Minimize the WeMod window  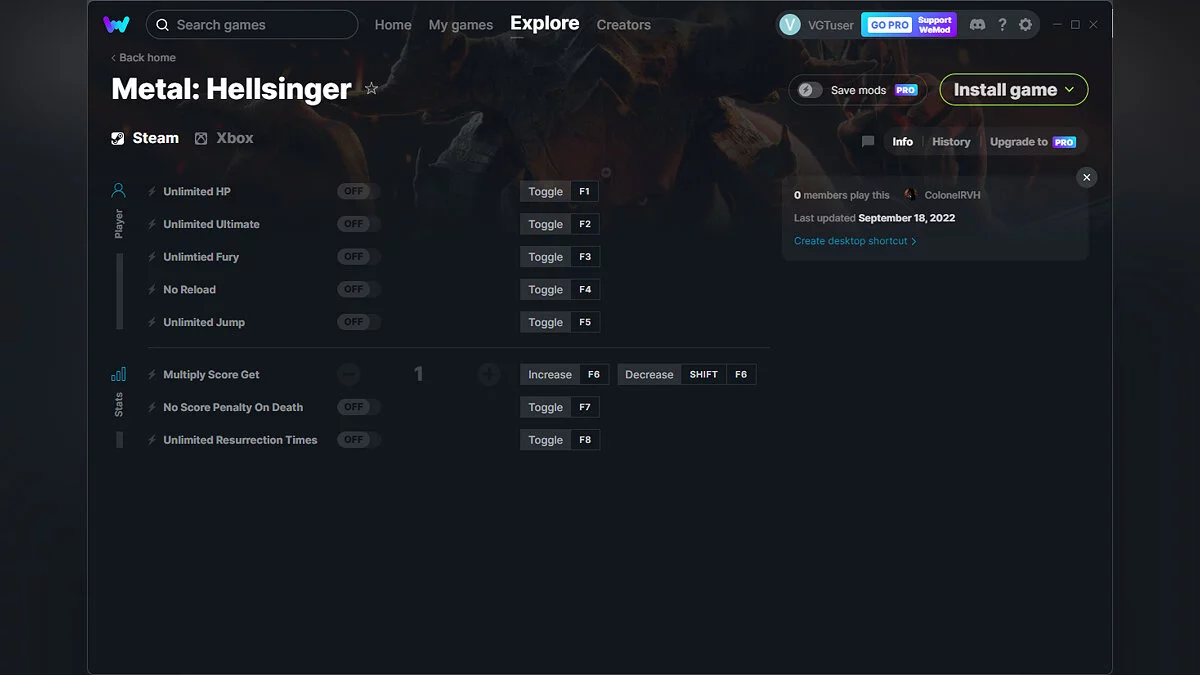[x=1057, y=24]
